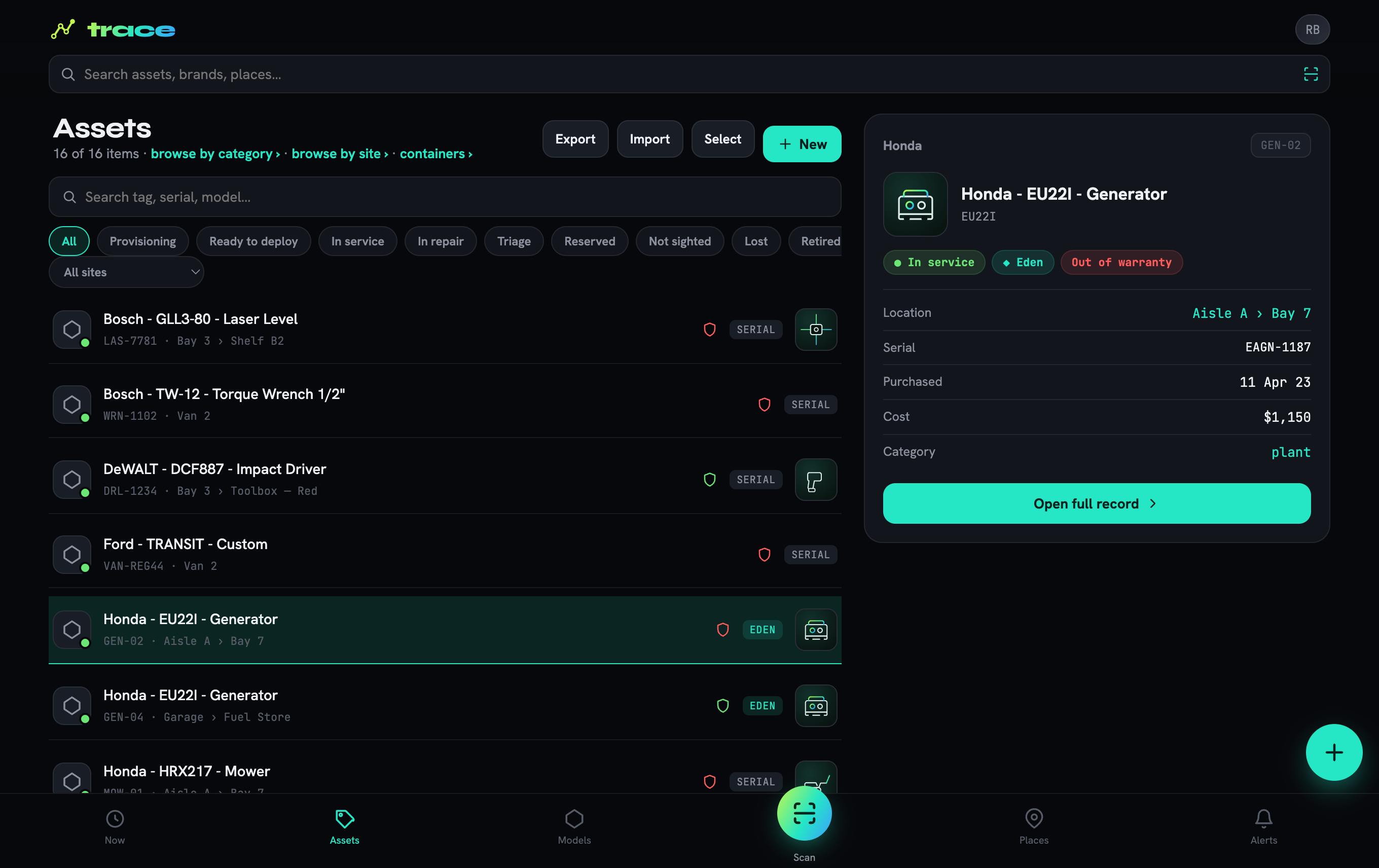Click the green shield on GEN-04 row

click(723, 705)
